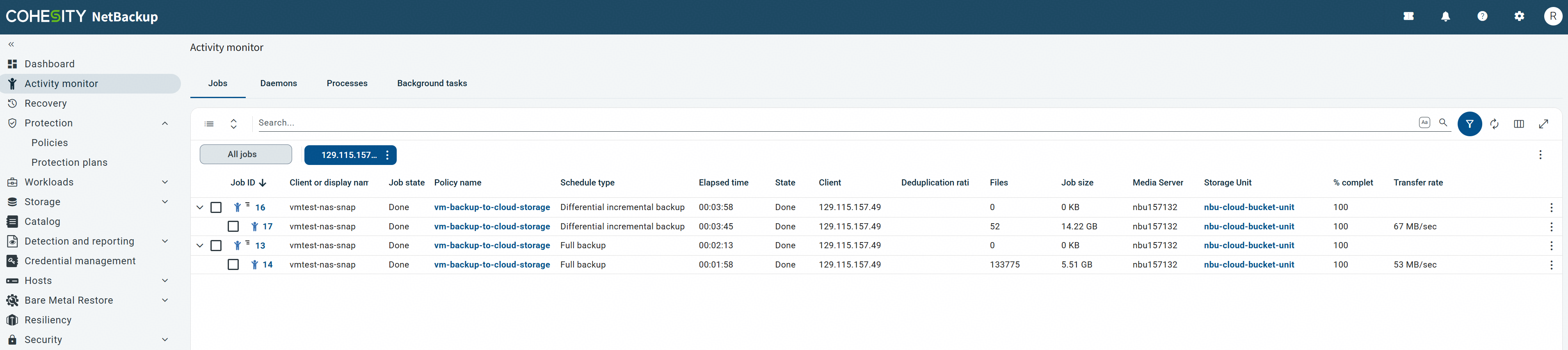Sort by the Transfer rate column header
1568x350 pixels.
(1418, 183)
